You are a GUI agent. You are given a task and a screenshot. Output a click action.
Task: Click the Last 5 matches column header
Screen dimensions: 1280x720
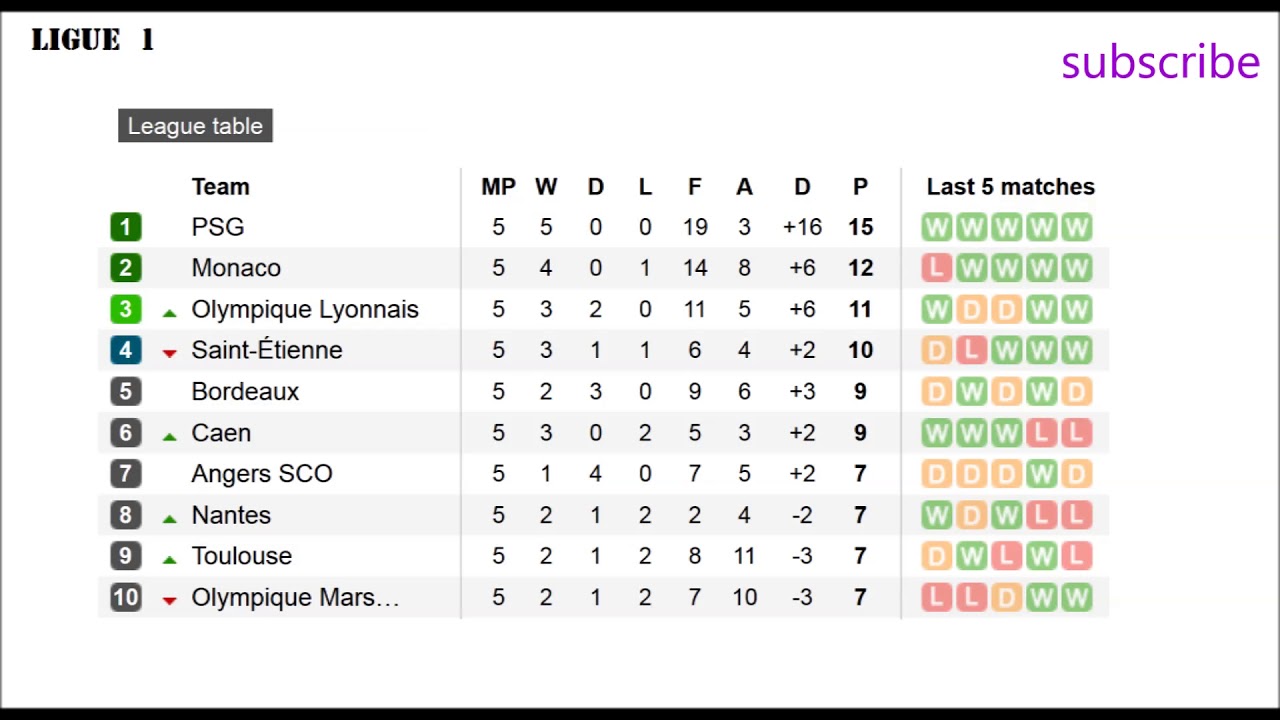point(1010,187)
